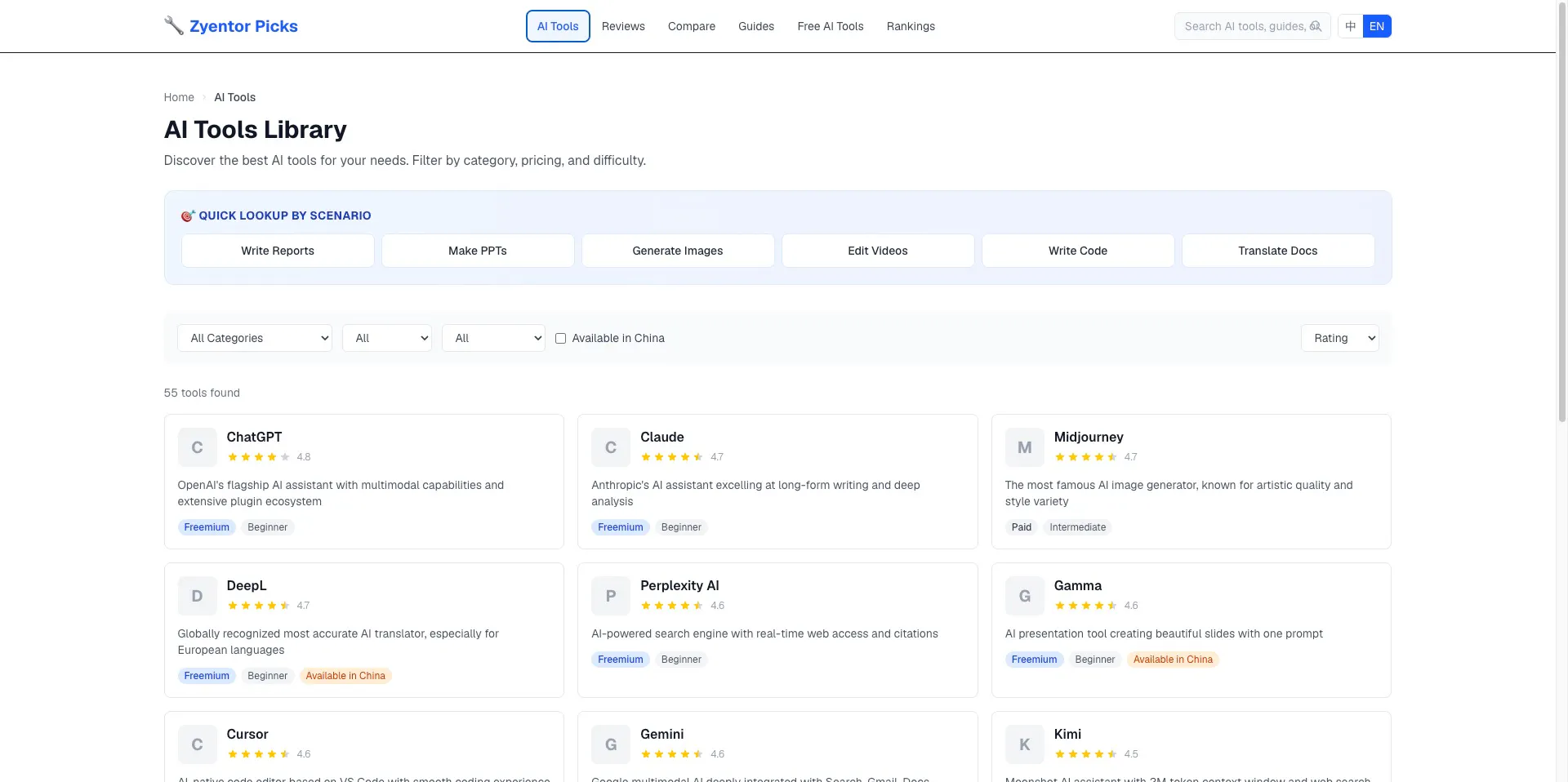
Task: Click the star rating on Claude card
Action: tap(672, 457)
